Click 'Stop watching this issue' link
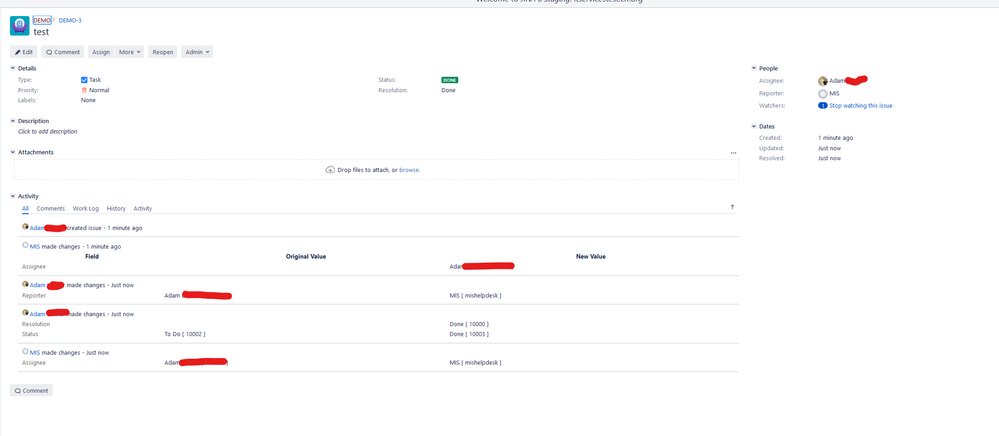This screenshot has height=436, width=999. (861, 106)
